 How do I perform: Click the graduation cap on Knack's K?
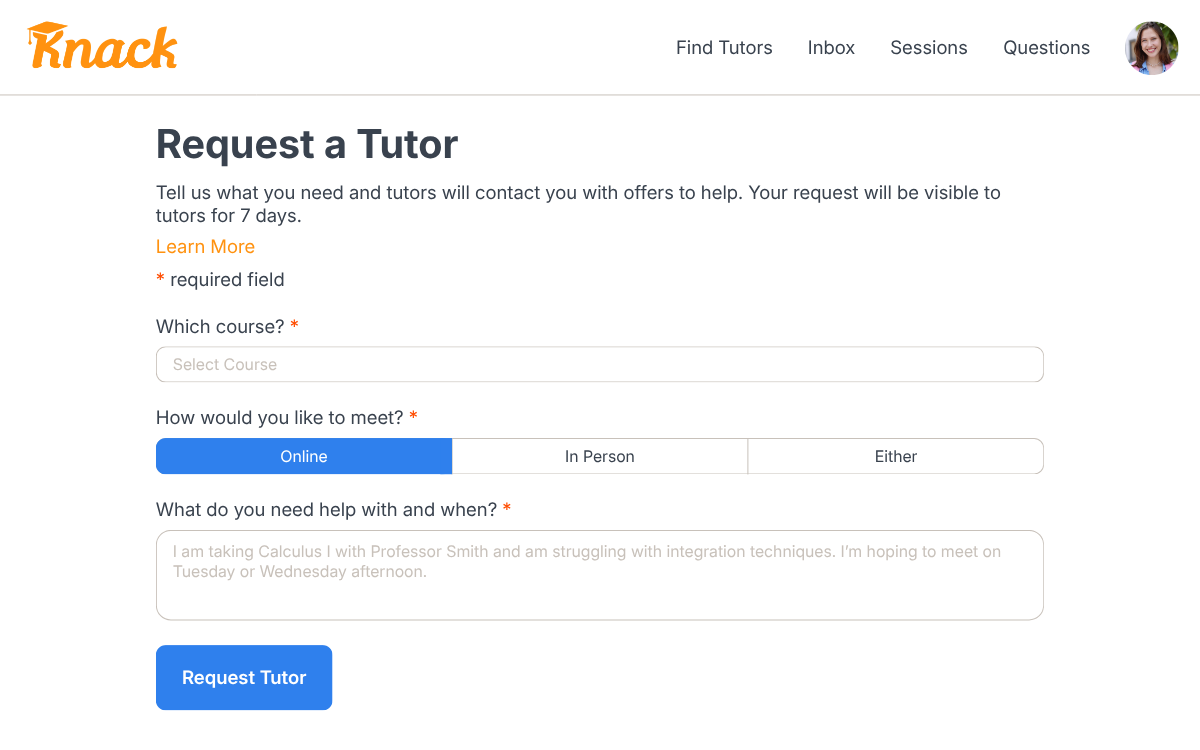(46, 33)
